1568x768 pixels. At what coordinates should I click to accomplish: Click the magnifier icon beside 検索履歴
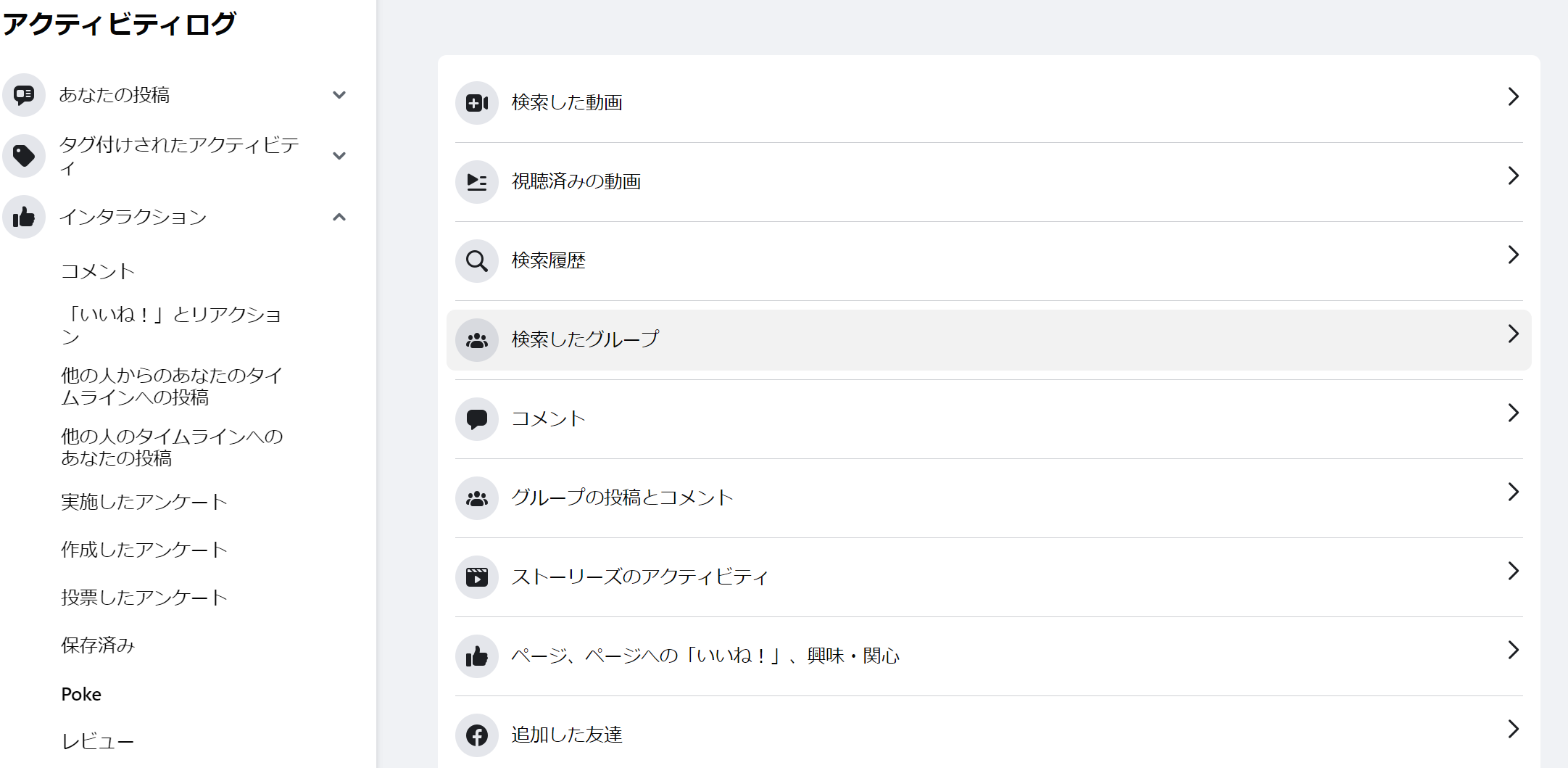[x=477, y=261]
